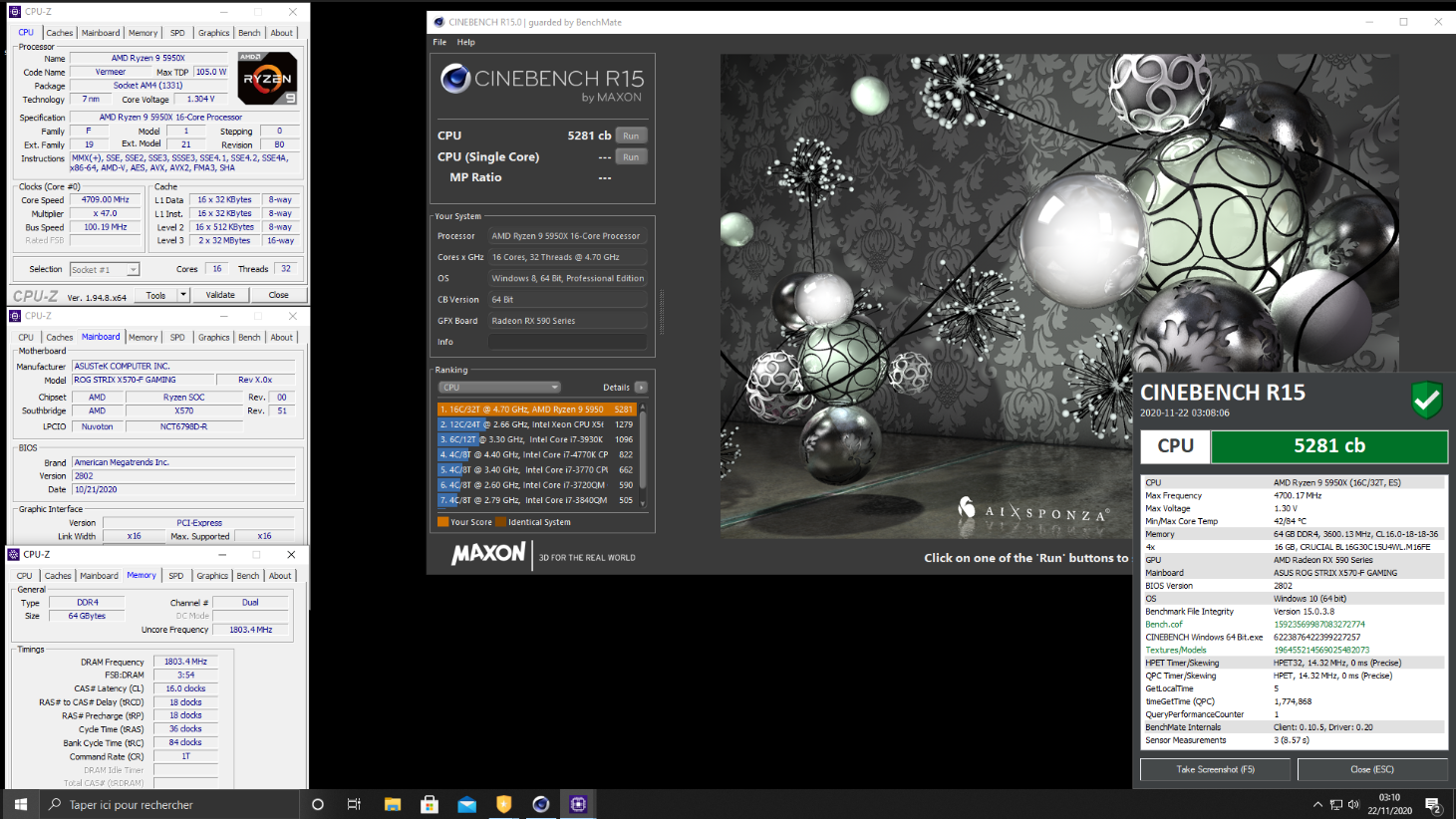This screenshot has height=819, width=1456.
Task: Open Task View from the taskbar
Action: pos(354,804)
